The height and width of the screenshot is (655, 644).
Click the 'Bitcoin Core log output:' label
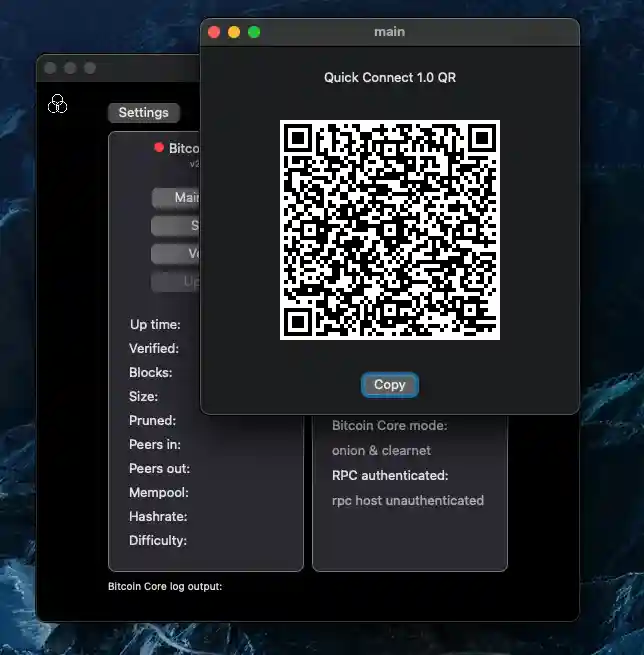[165, 586]
